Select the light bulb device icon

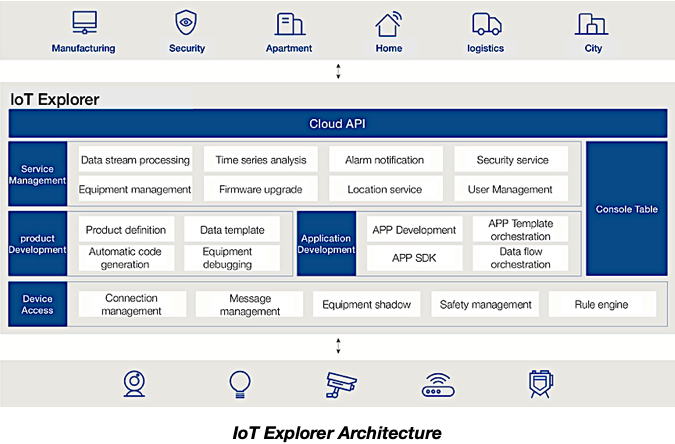pos(239,383)
